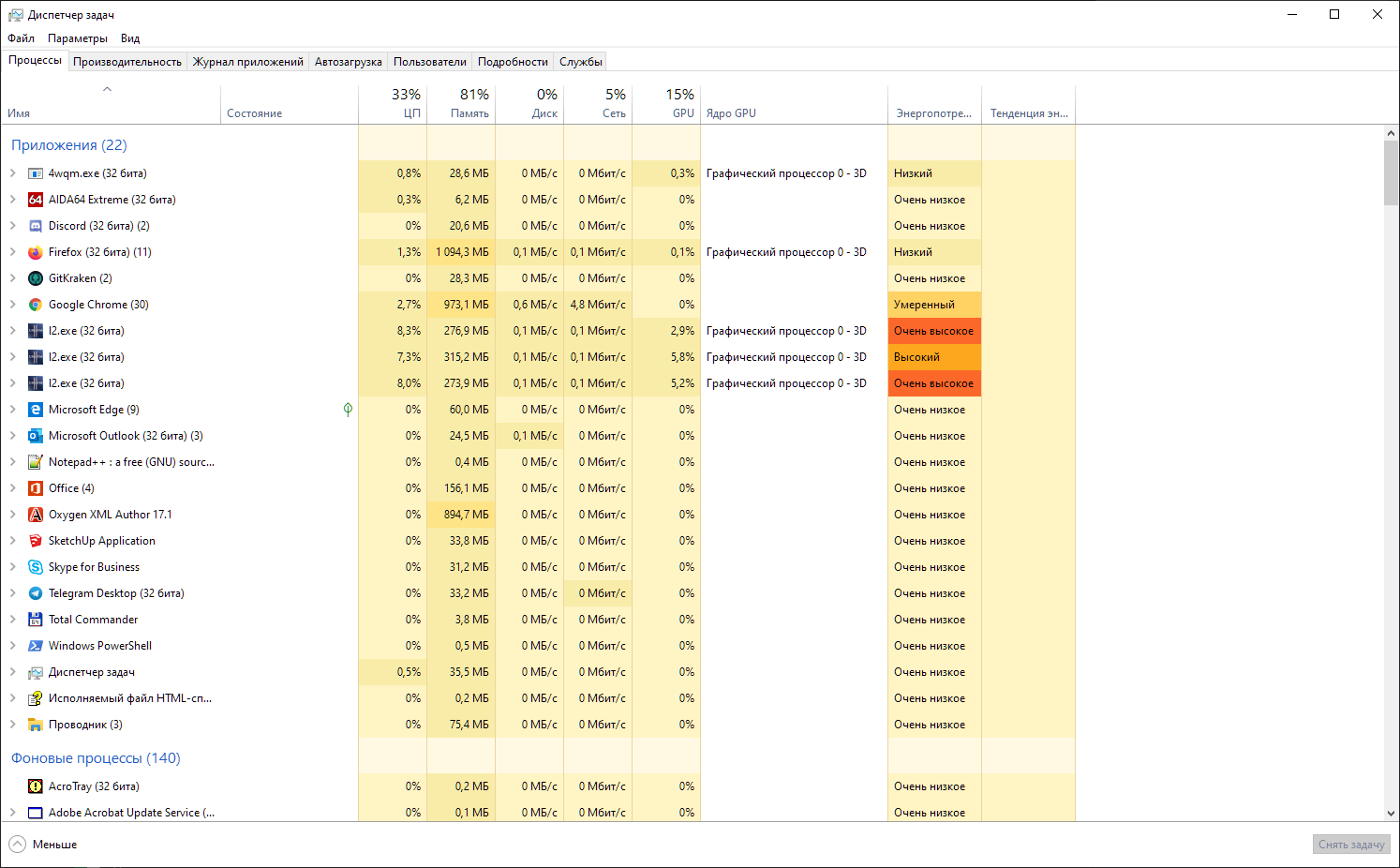Screen dimensions: 1400x868
Task: Expand the Office (4) process group
Action: click(12, 488)
